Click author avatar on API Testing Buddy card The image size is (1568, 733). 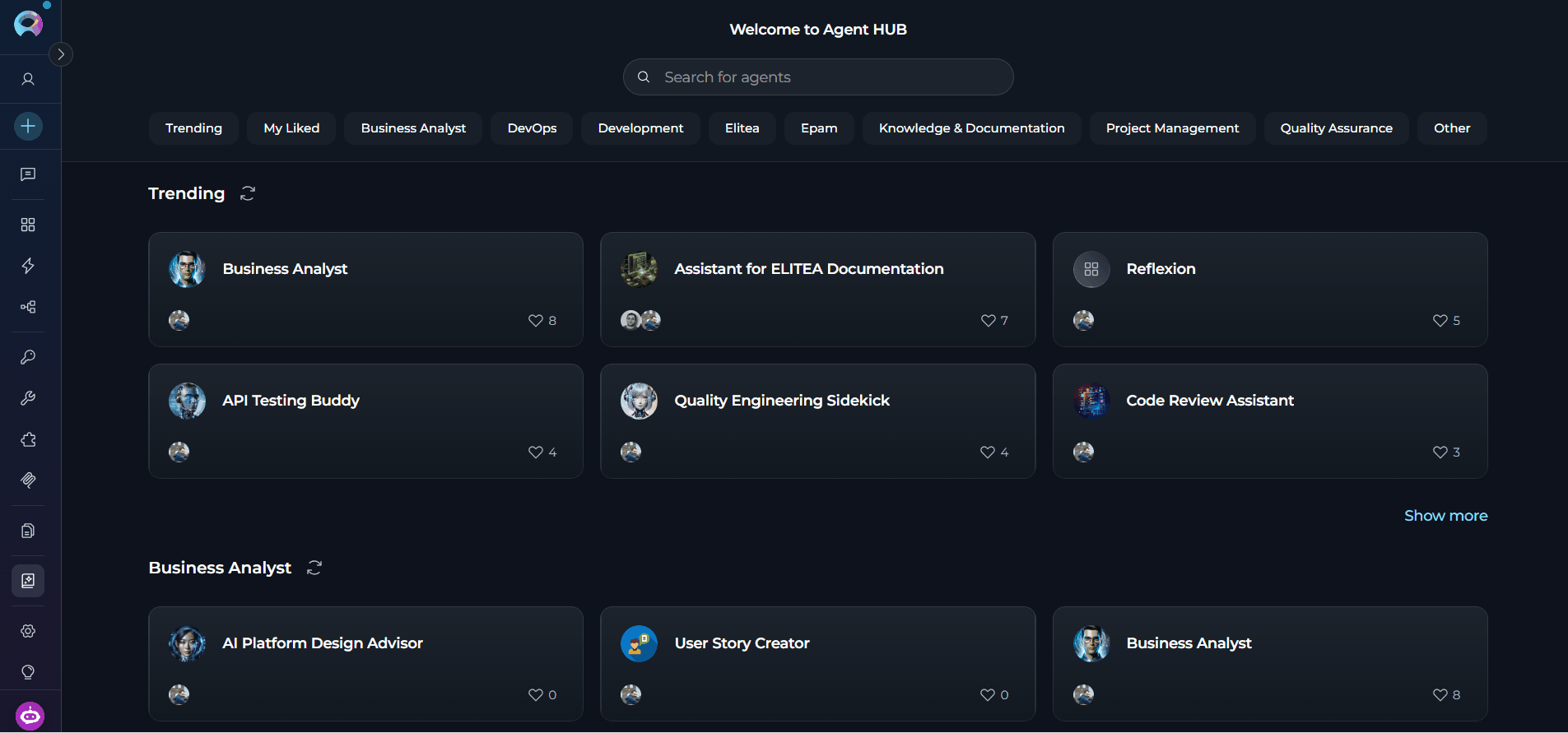coord(179,452)
